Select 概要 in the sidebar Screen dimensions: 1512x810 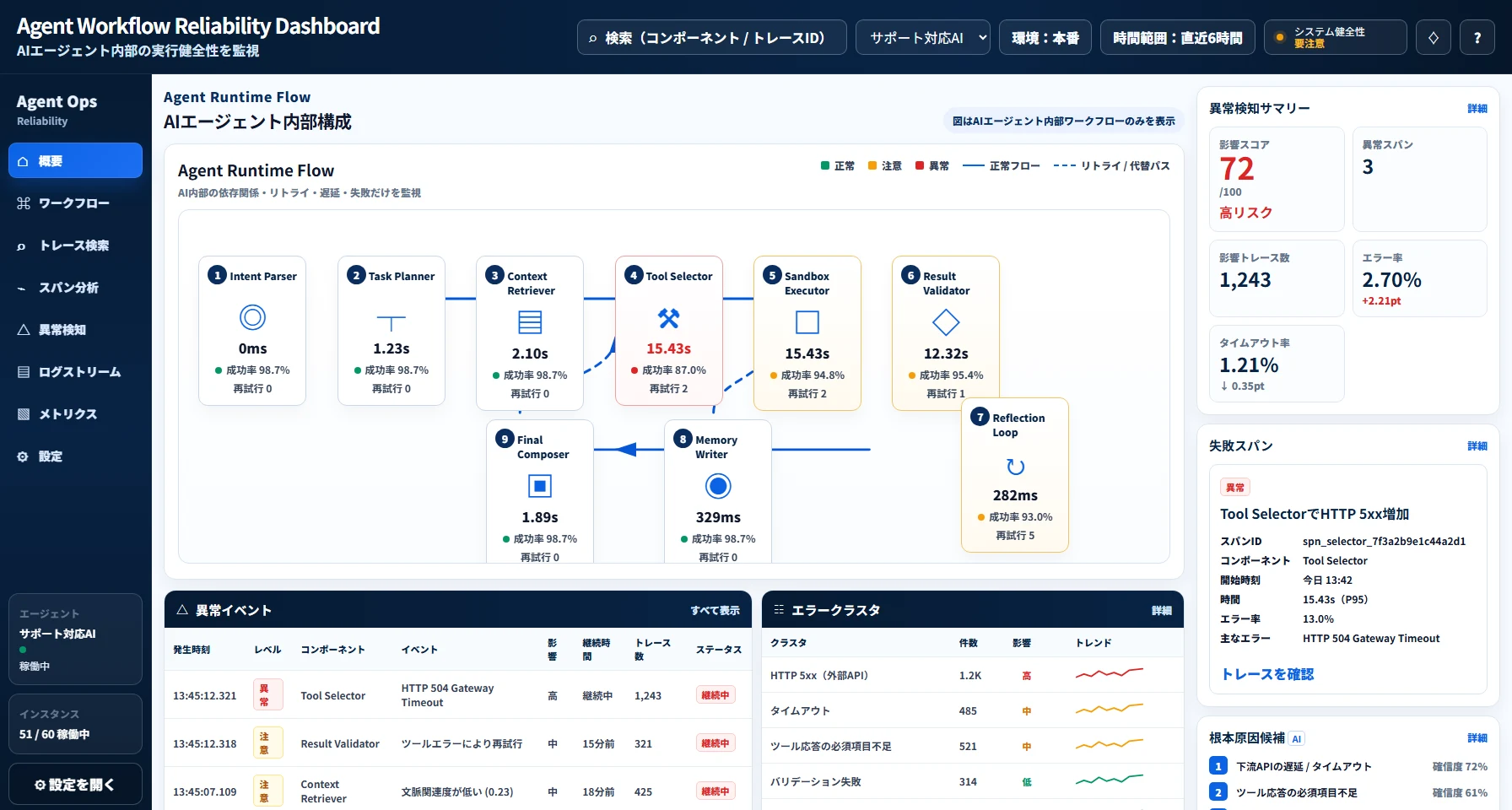75,160
